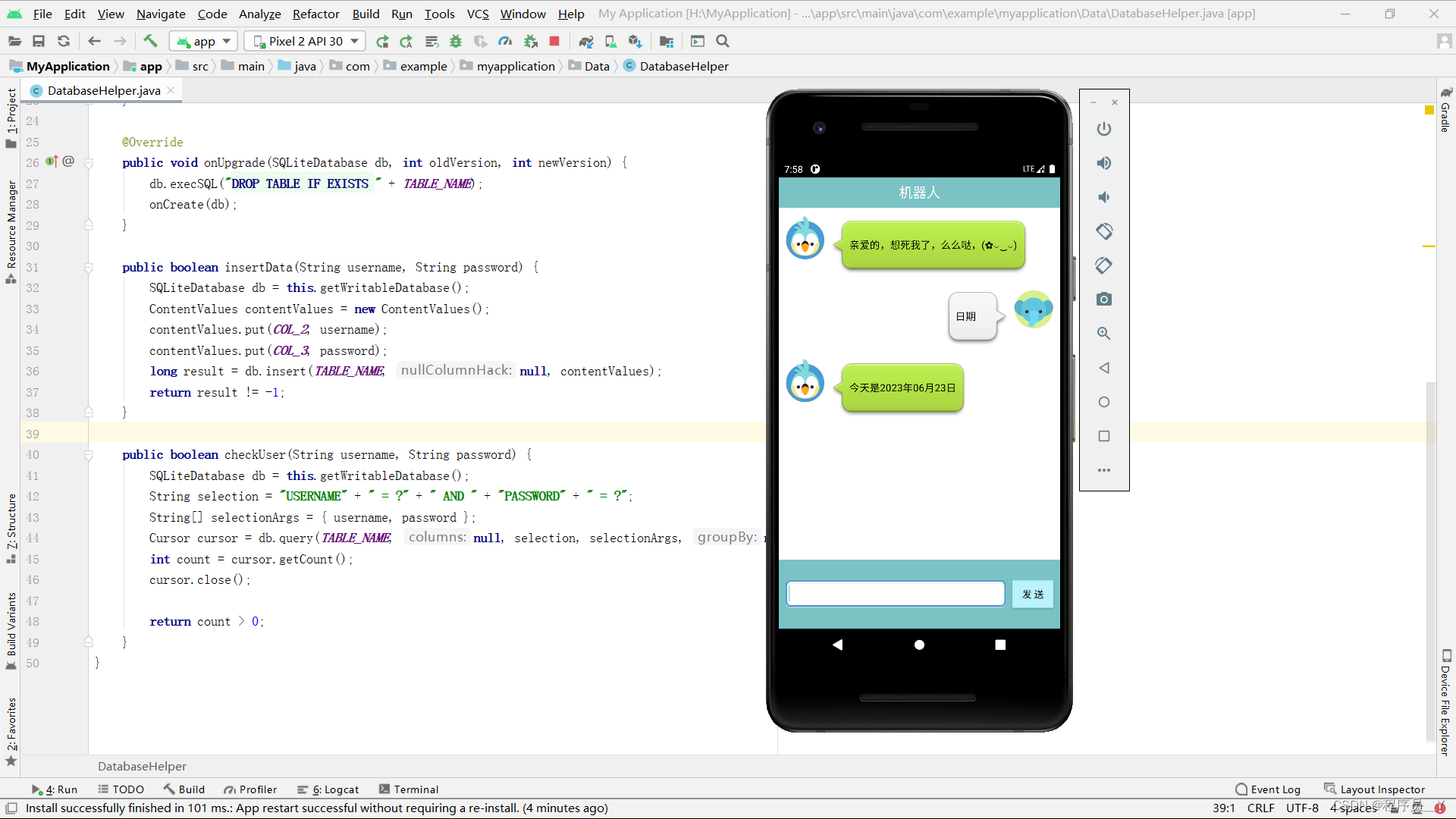The width and height of the screenshot is (1456, 819).
Task: Collapse the insertData method with the fold marker
Action: [x=89, y=268]
